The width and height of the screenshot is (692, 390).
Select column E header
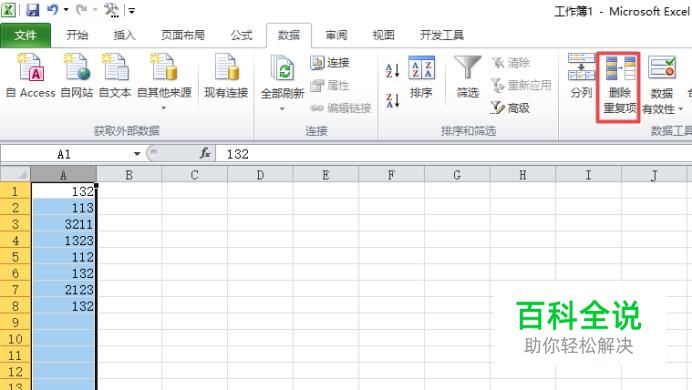(325, 175)
